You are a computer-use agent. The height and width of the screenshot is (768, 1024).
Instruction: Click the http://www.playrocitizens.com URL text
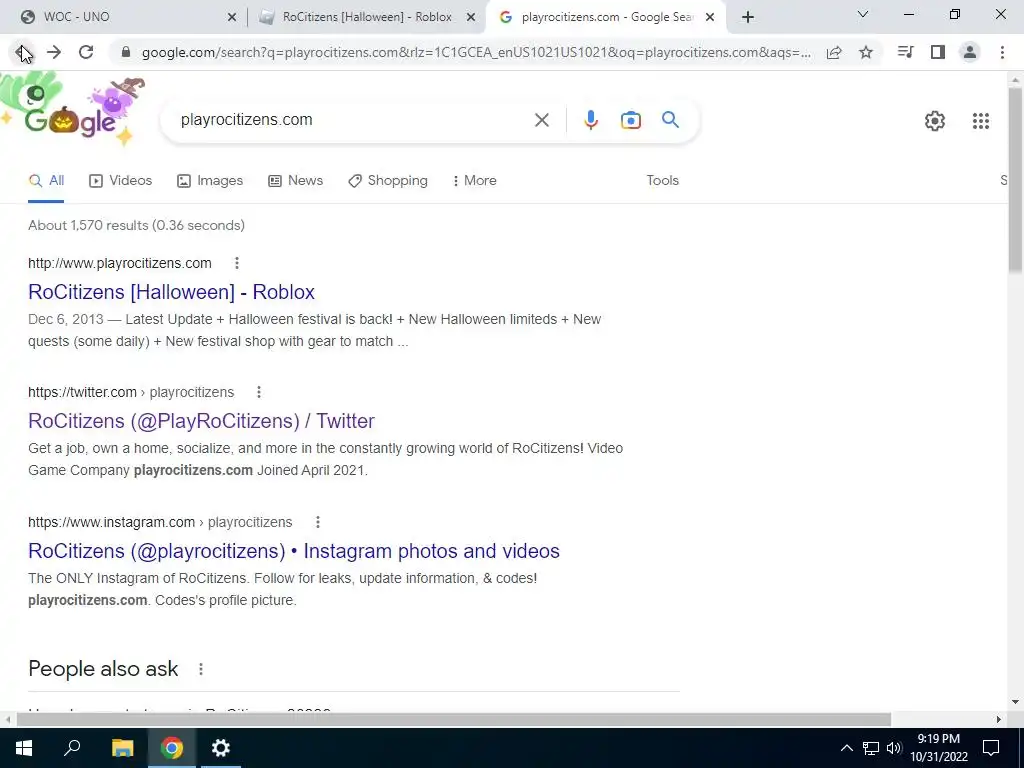120,263
